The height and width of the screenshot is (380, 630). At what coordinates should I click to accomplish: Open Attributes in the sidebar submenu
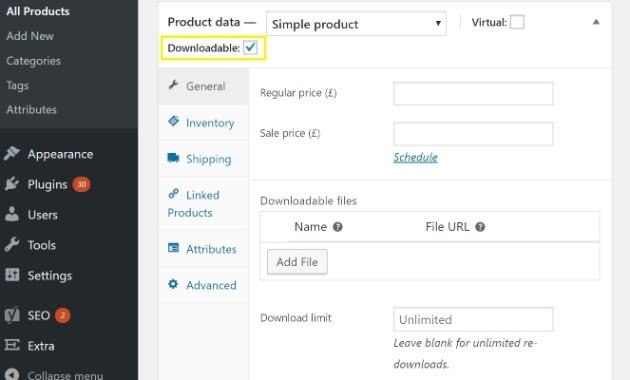coord(31,109)
